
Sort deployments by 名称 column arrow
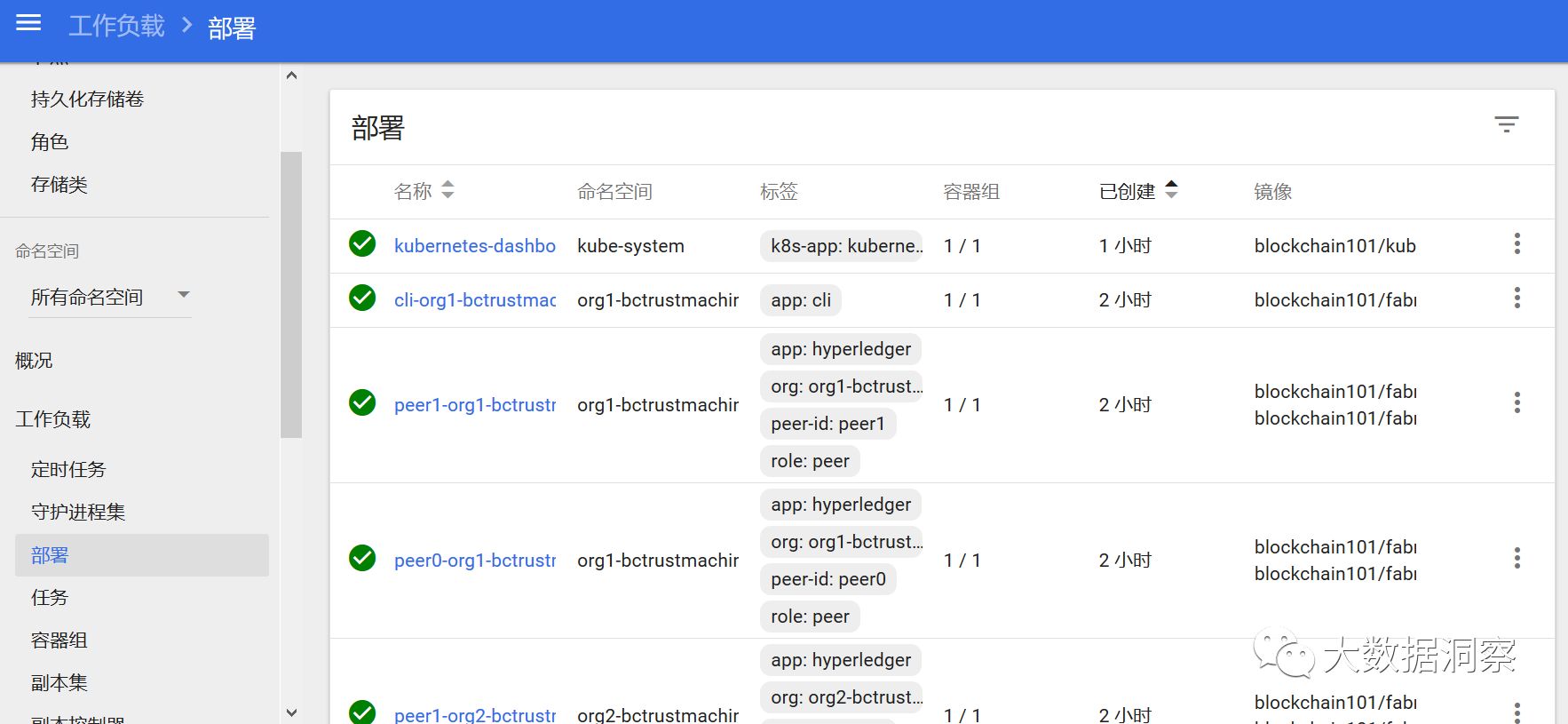click(x=447, y=189)
